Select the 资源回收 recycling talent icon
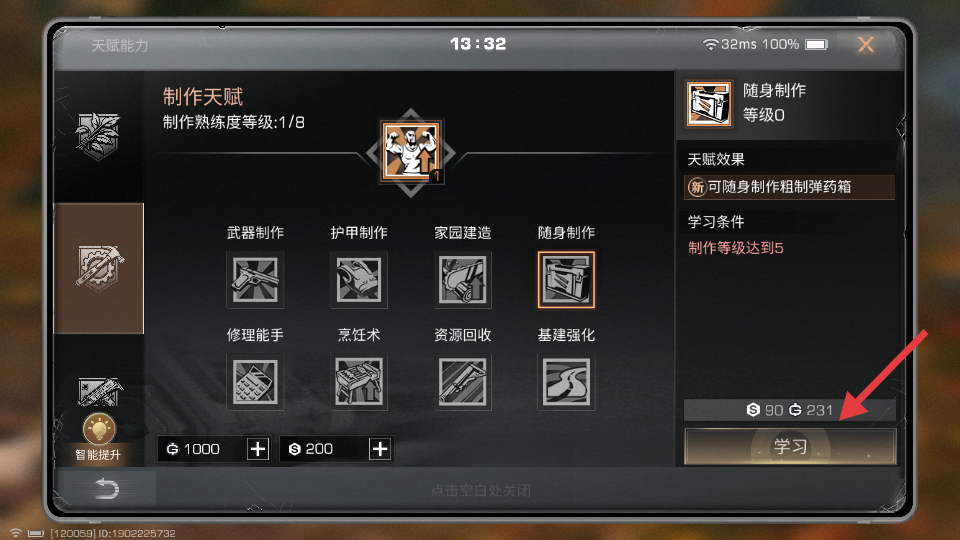This screenshot has width=960, height=540. coord(462,382)
